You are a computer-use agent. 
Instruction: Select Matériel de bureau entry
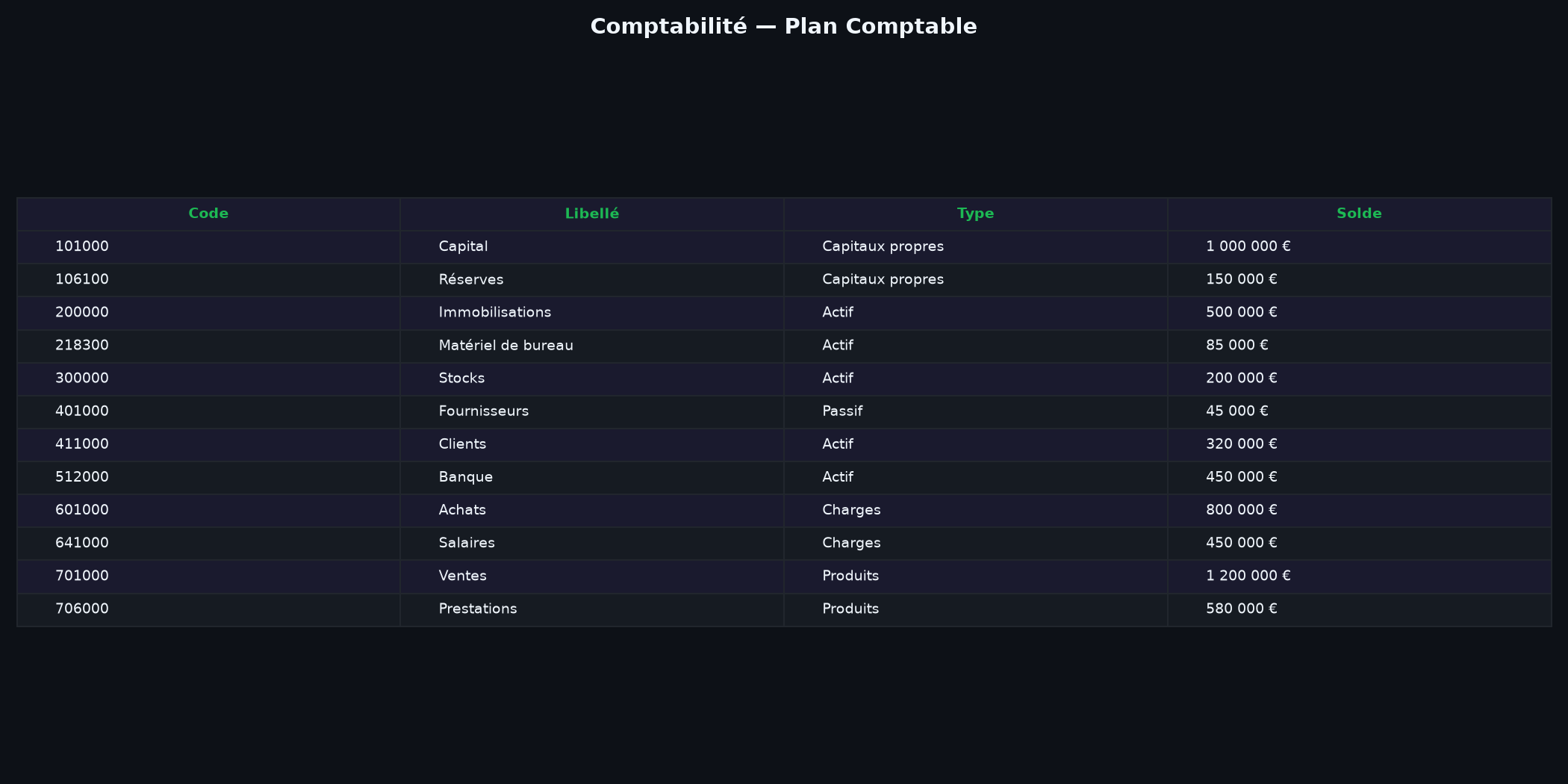point(506,345)
